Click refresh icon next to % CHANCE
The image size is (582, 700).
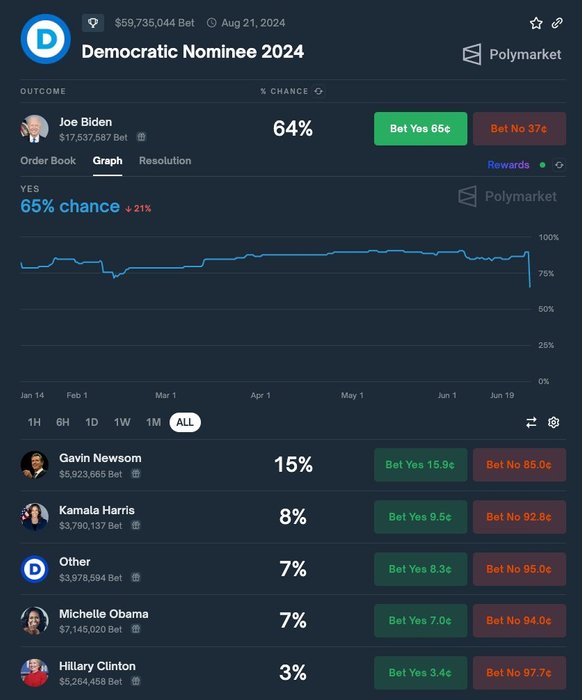[x=318, y=91]
